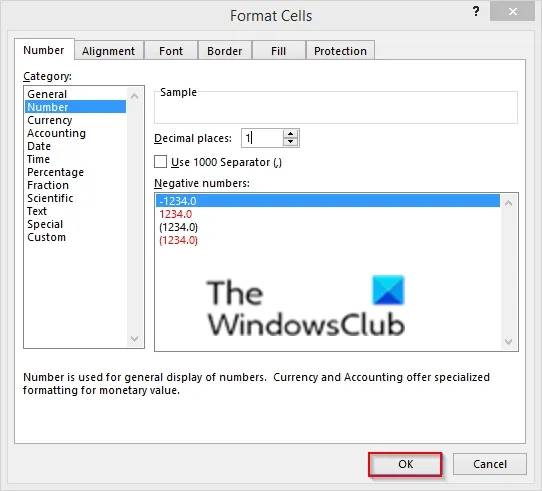Click Category list scroll down arrow
The width and height of the screenshot is (542, 491).
coord(134,339)
